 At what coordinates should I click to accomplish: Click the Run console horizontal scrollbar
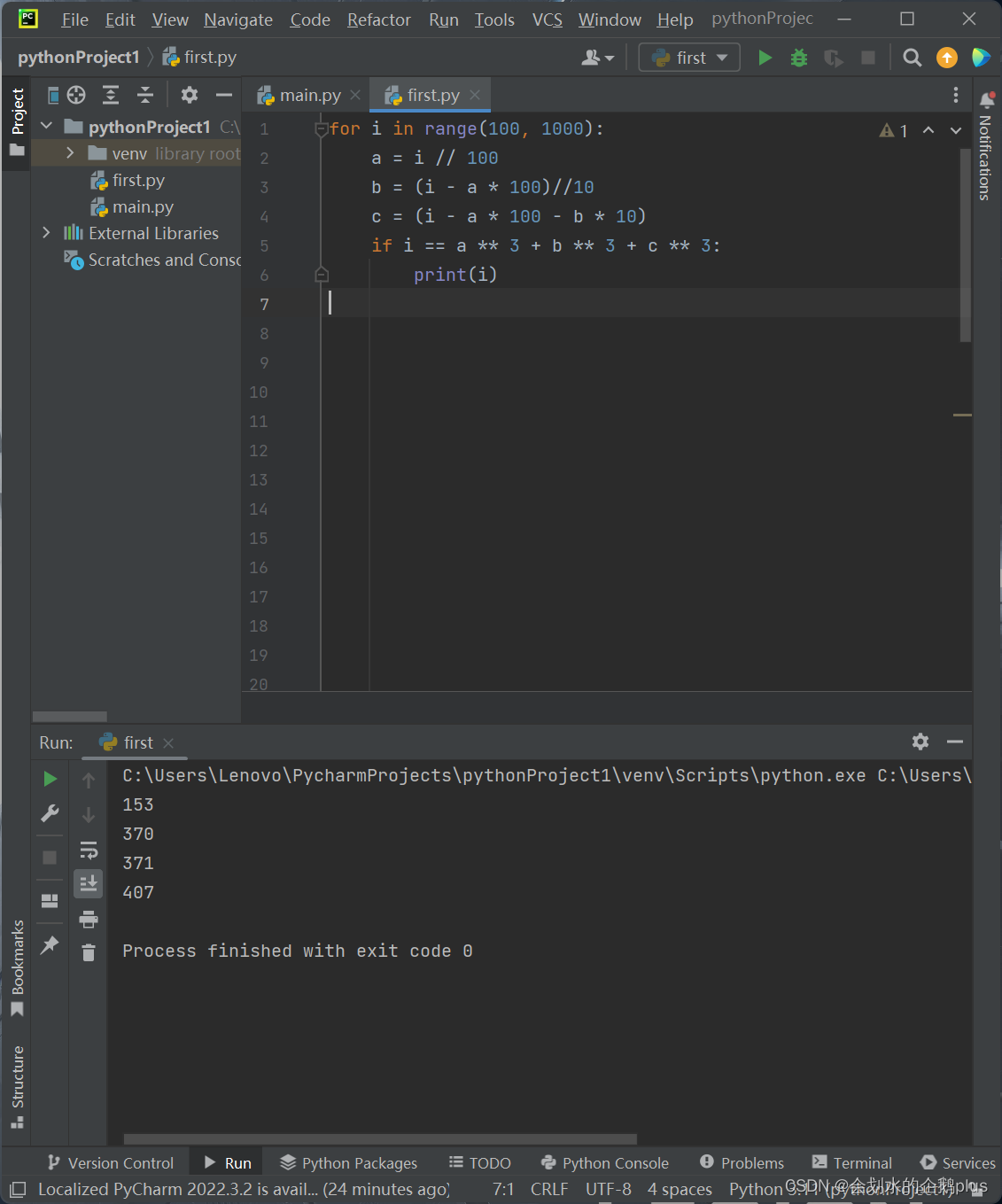[x=380, y=1138]
